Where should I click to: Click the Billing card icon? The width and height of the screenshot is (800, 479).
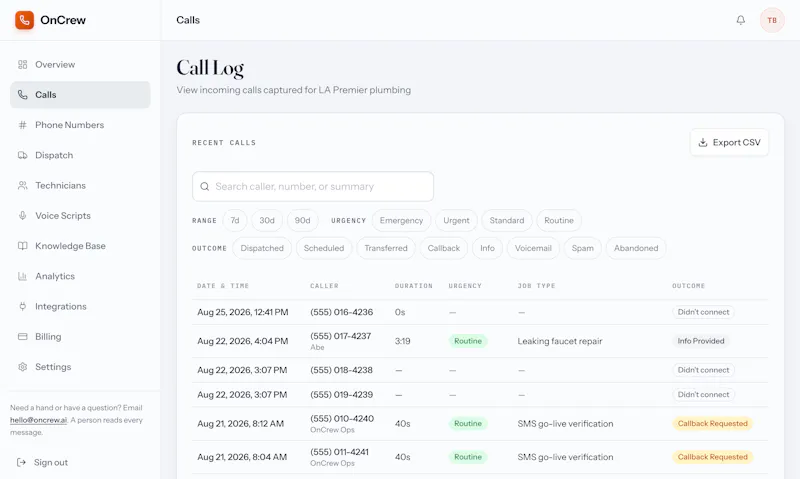(x=22, y=337)
